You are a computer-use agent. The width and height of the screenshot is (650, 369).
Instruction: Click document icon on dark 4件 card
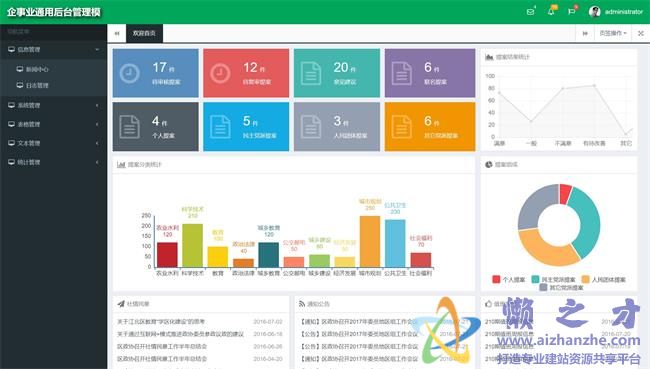pyautogui.click(x=129, y=127)
